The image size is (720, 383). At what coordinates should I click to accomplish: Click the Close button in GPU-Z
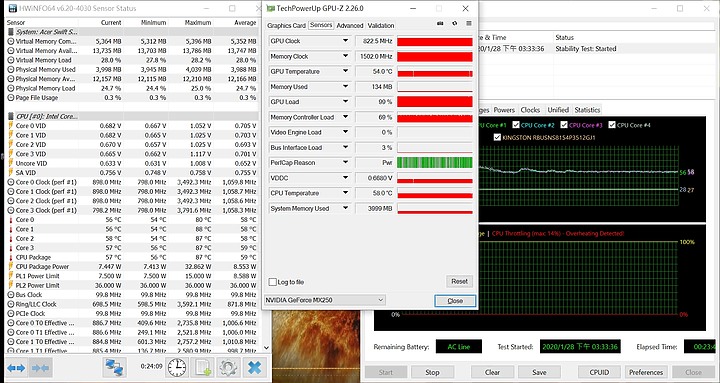tap(455, 301)
